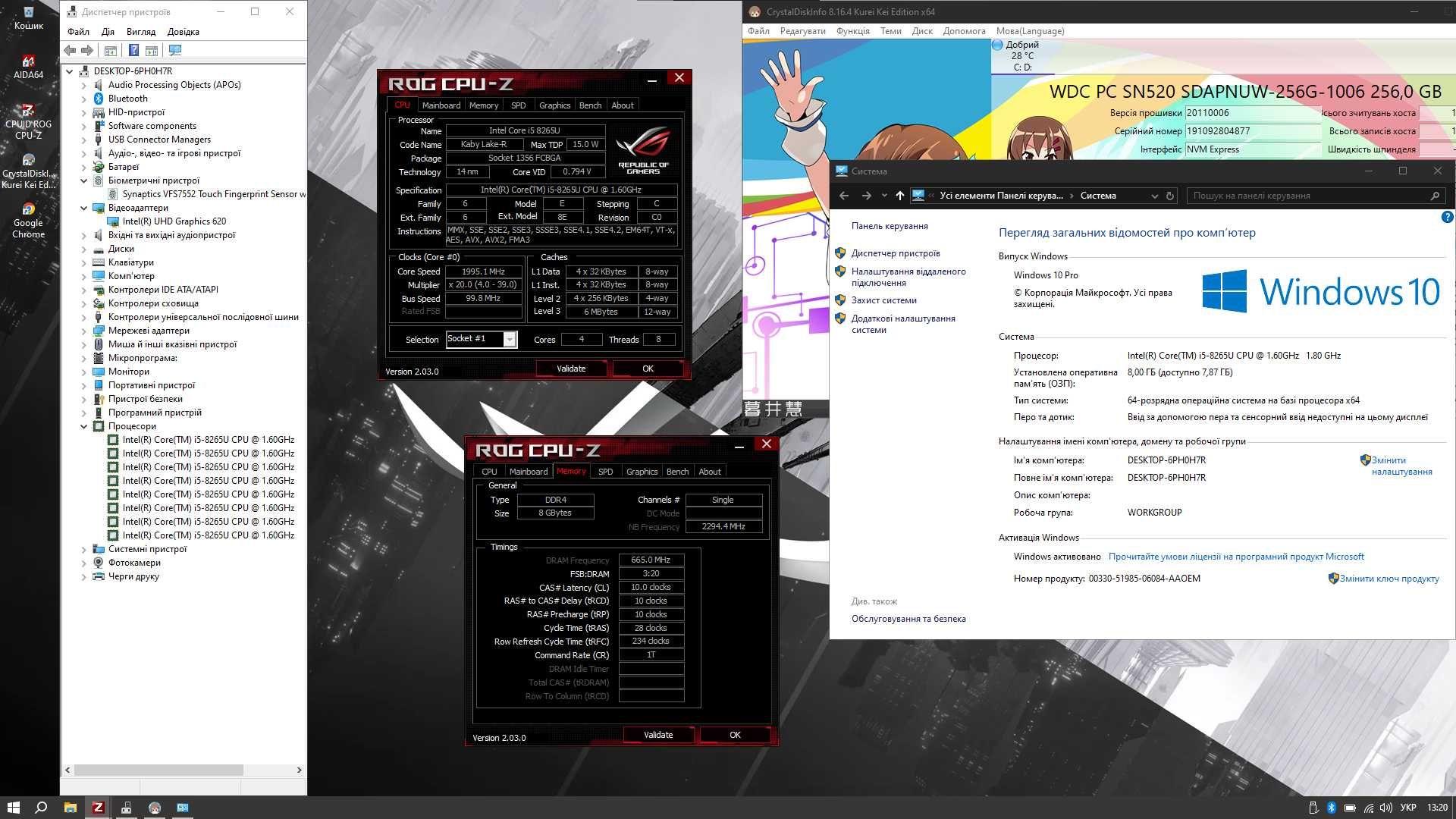Click the Bluetooth tray icon
Viewport: 1456px width, 819px height.
tap(1331, 808)
